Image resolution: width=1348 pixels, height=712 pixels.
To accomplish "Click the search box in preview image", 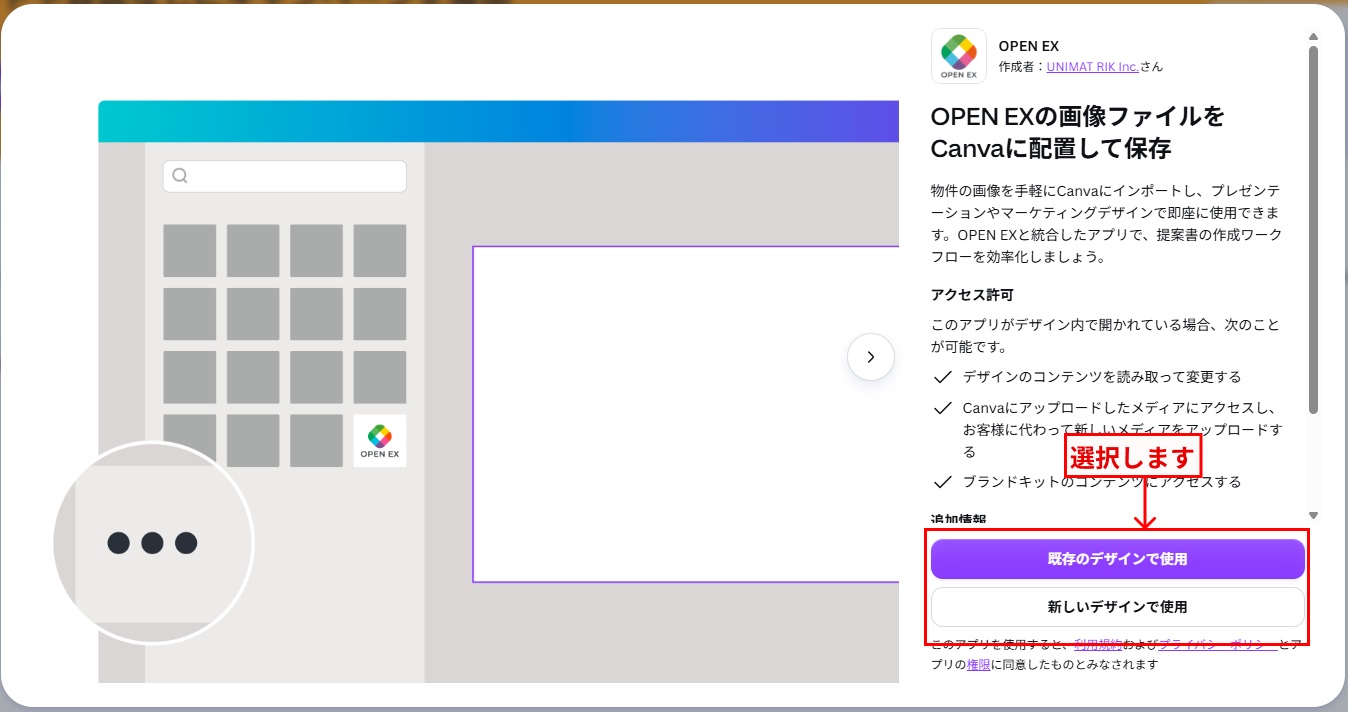I will click(285, 176).
